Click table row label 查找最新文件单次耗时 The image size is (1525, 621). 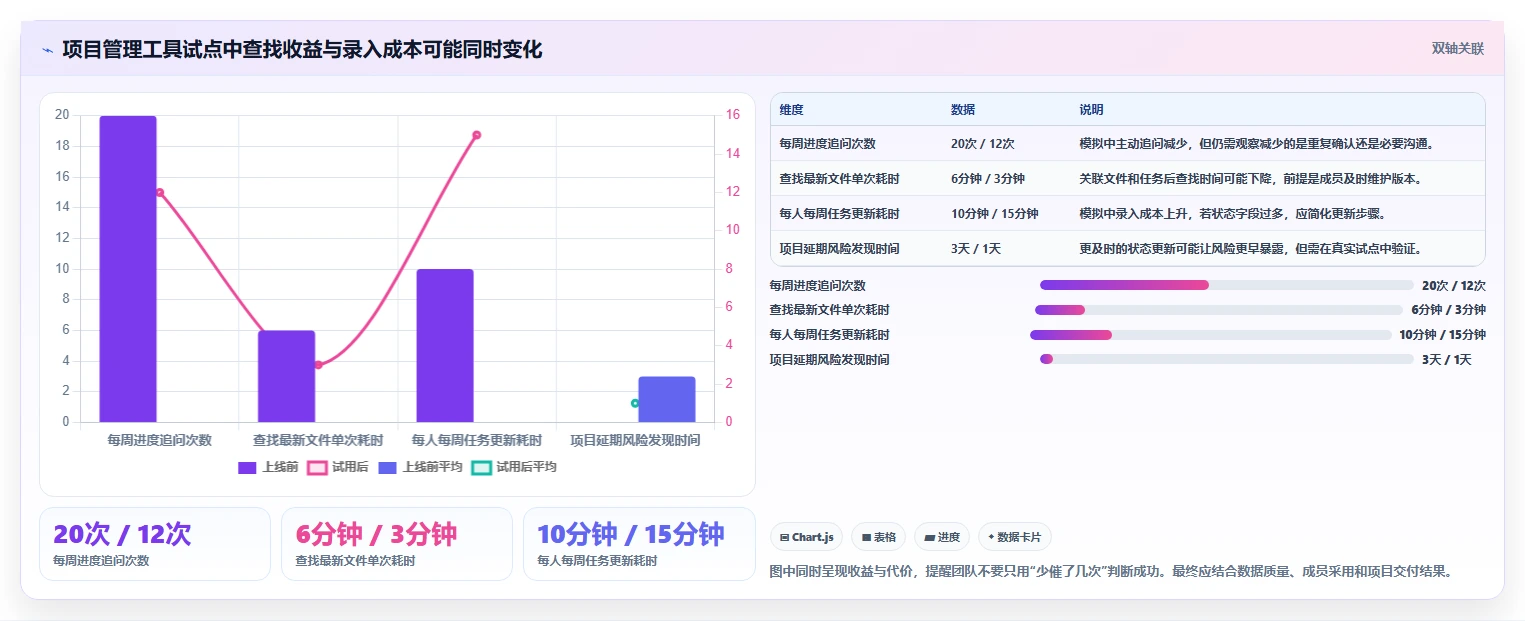[840, 179]
